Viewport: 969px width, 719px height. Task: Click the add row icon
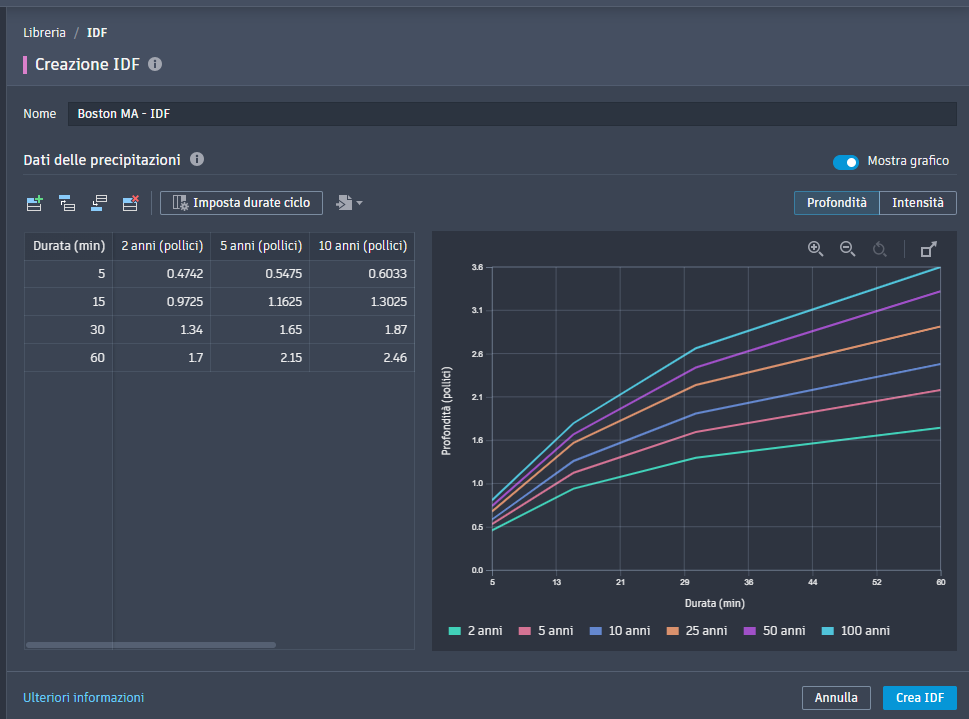[x=35, y=203]
